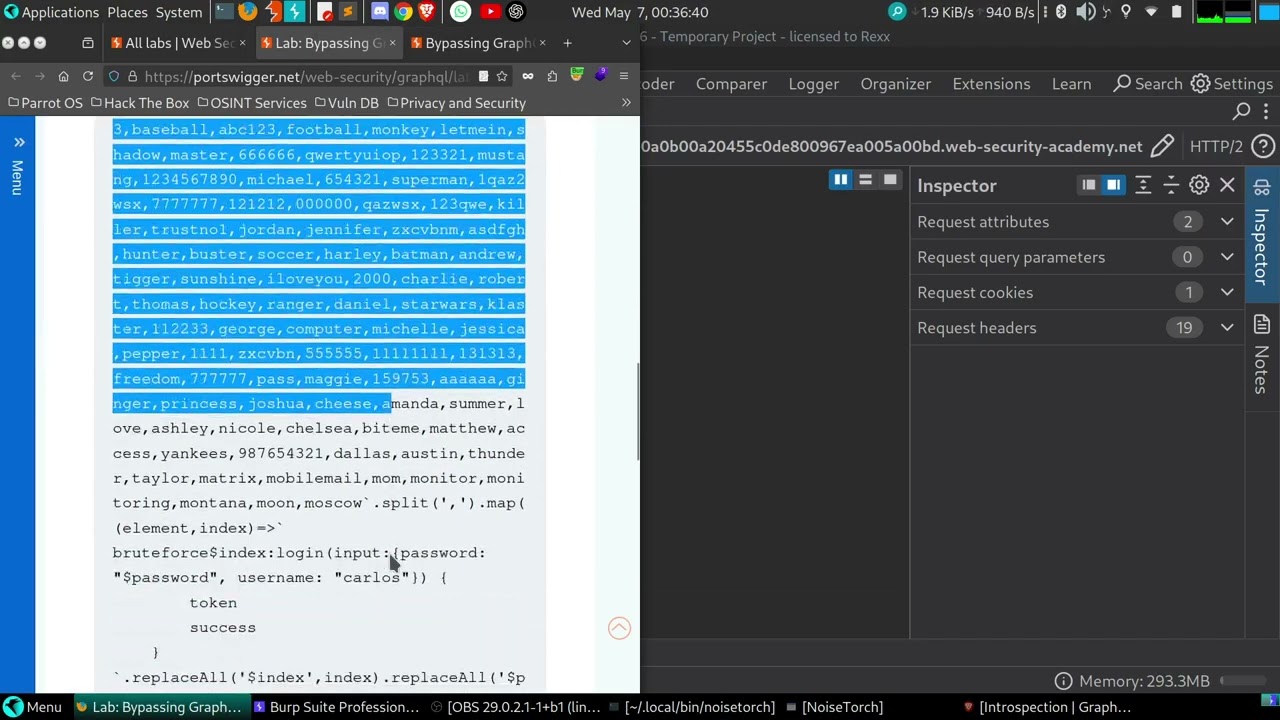This screenshot has width=1280, height=720.
Task: Select top-bottom request/response layout
Action: point(866,180)
